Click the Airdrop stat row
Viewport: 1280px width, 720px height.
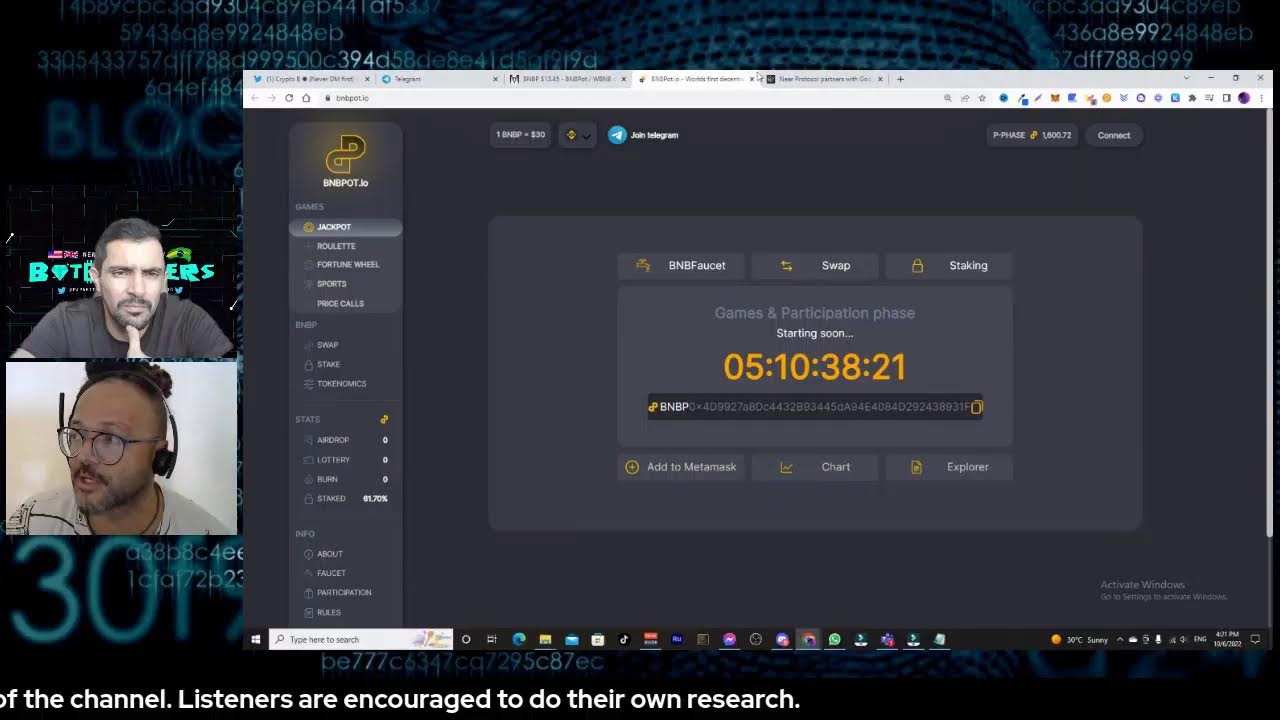345,440
